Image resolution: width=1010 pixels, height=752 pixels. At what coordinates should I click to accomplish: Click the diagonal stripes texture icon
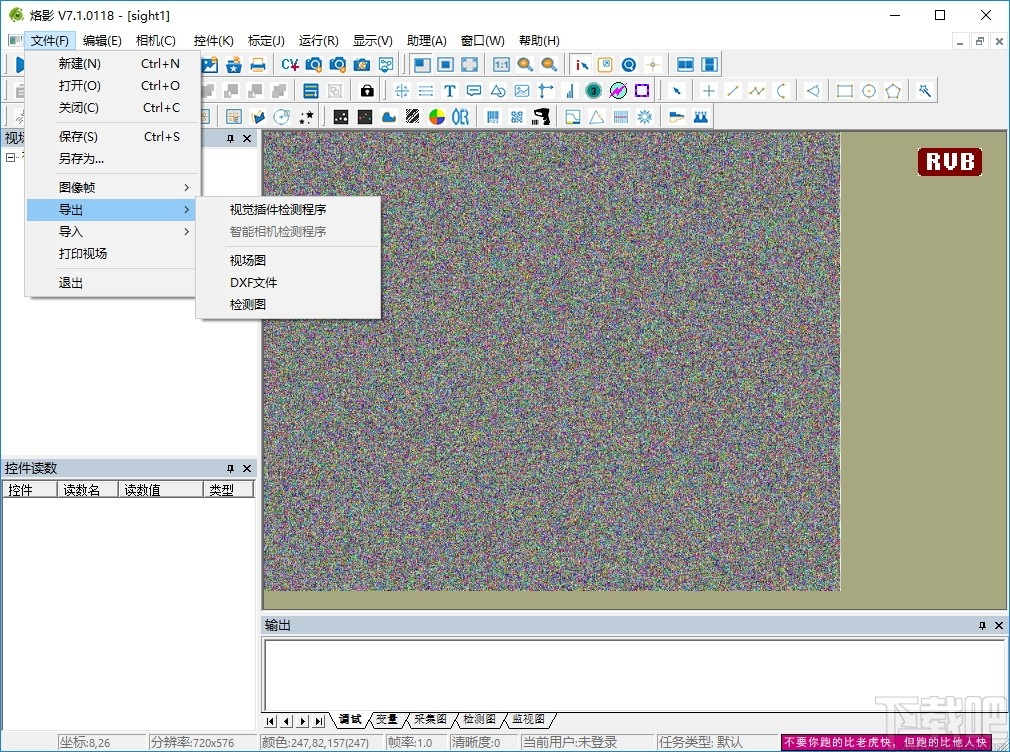click(412, 117)
